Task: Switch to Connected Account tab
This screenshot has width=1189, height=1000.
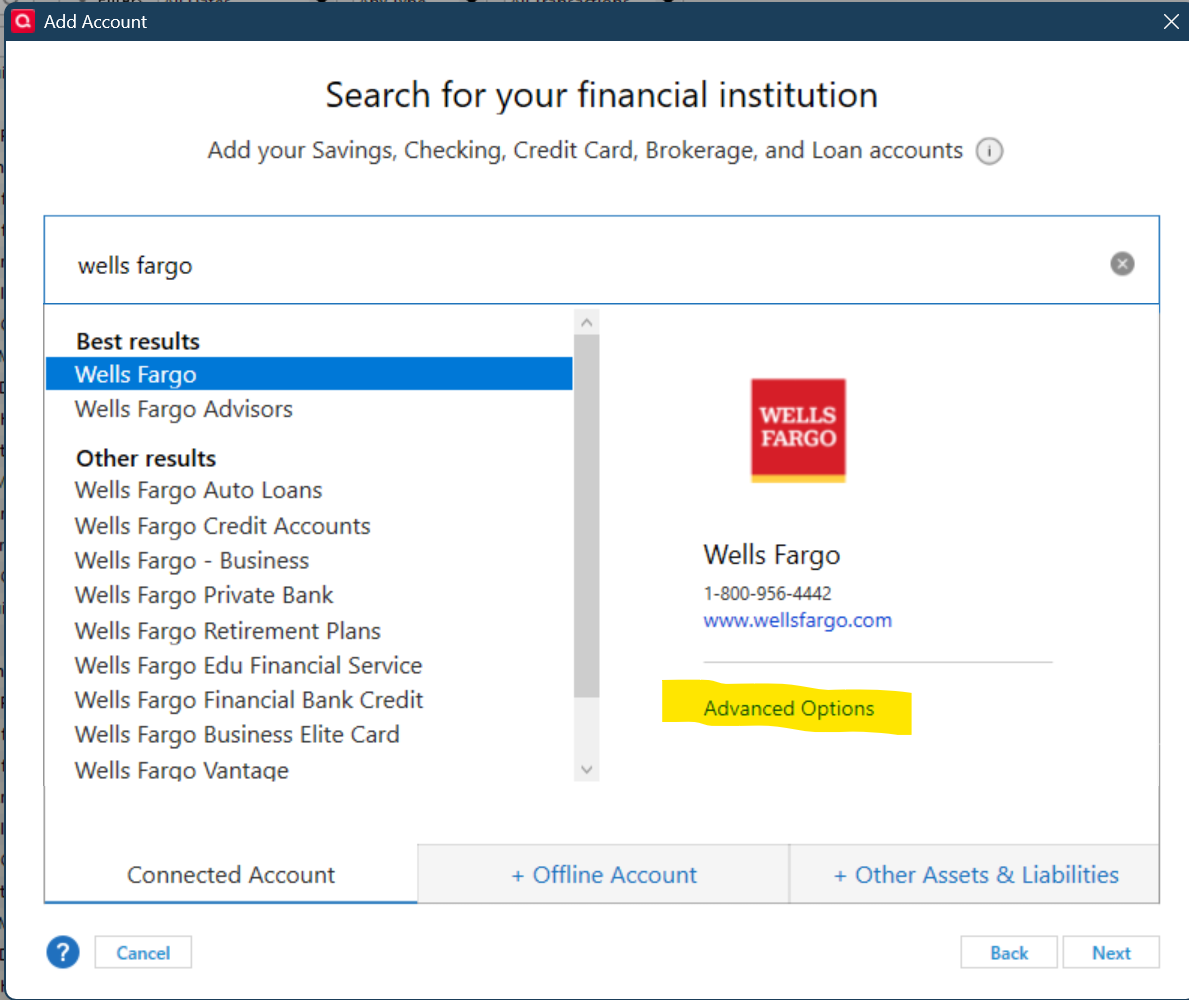Action: pyautogui.click(x=231, y=874)
